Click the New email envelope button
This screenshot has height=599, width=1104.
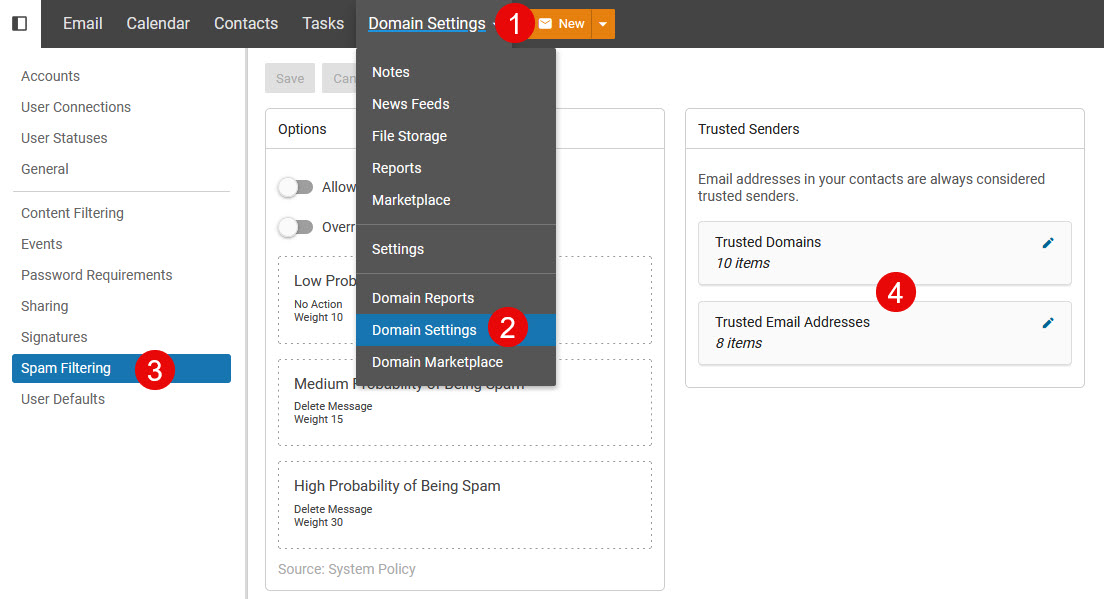[x=561, y=24]
